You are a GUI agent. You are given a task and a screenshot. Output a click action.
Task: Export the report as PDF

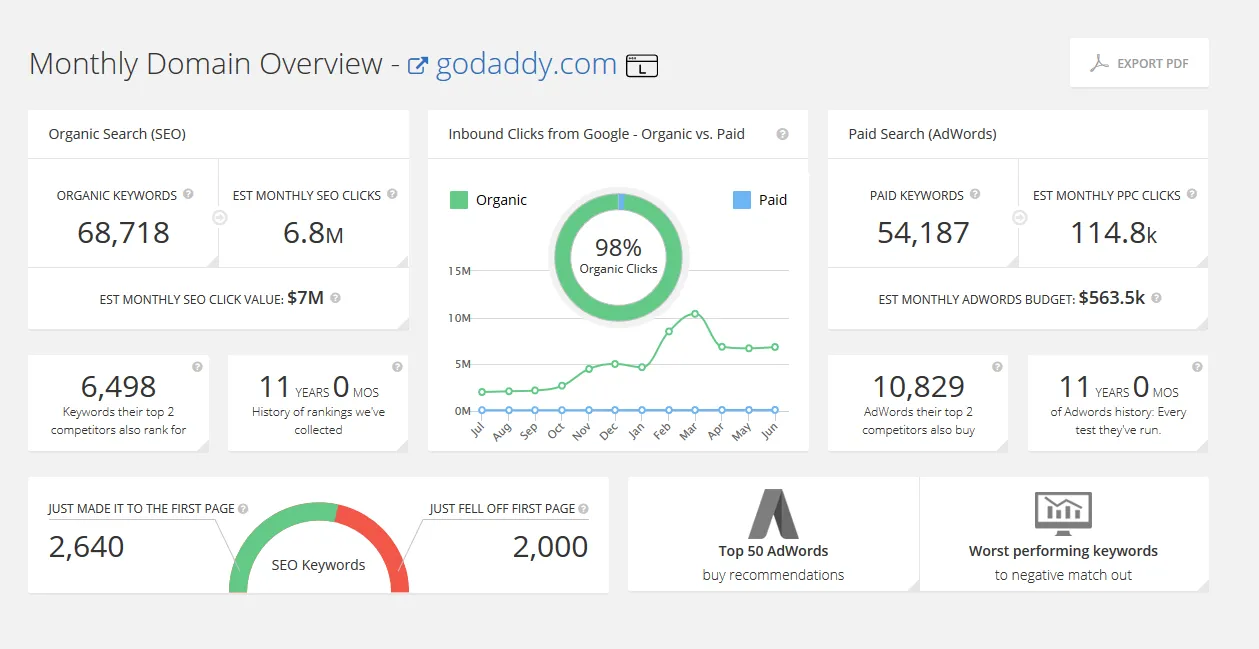click(1139, 63)
